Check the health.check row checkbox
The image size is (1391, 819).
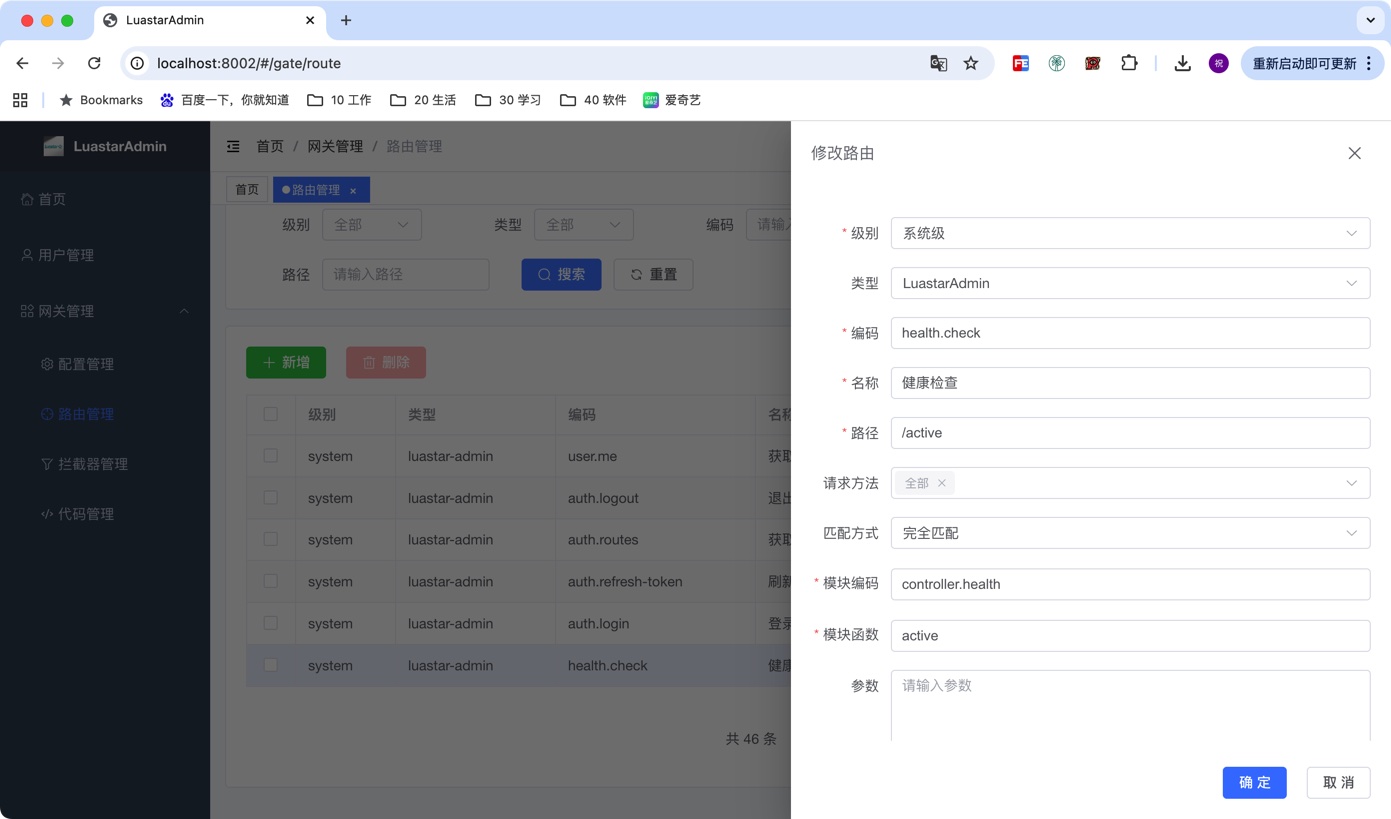tap(270, 665)
